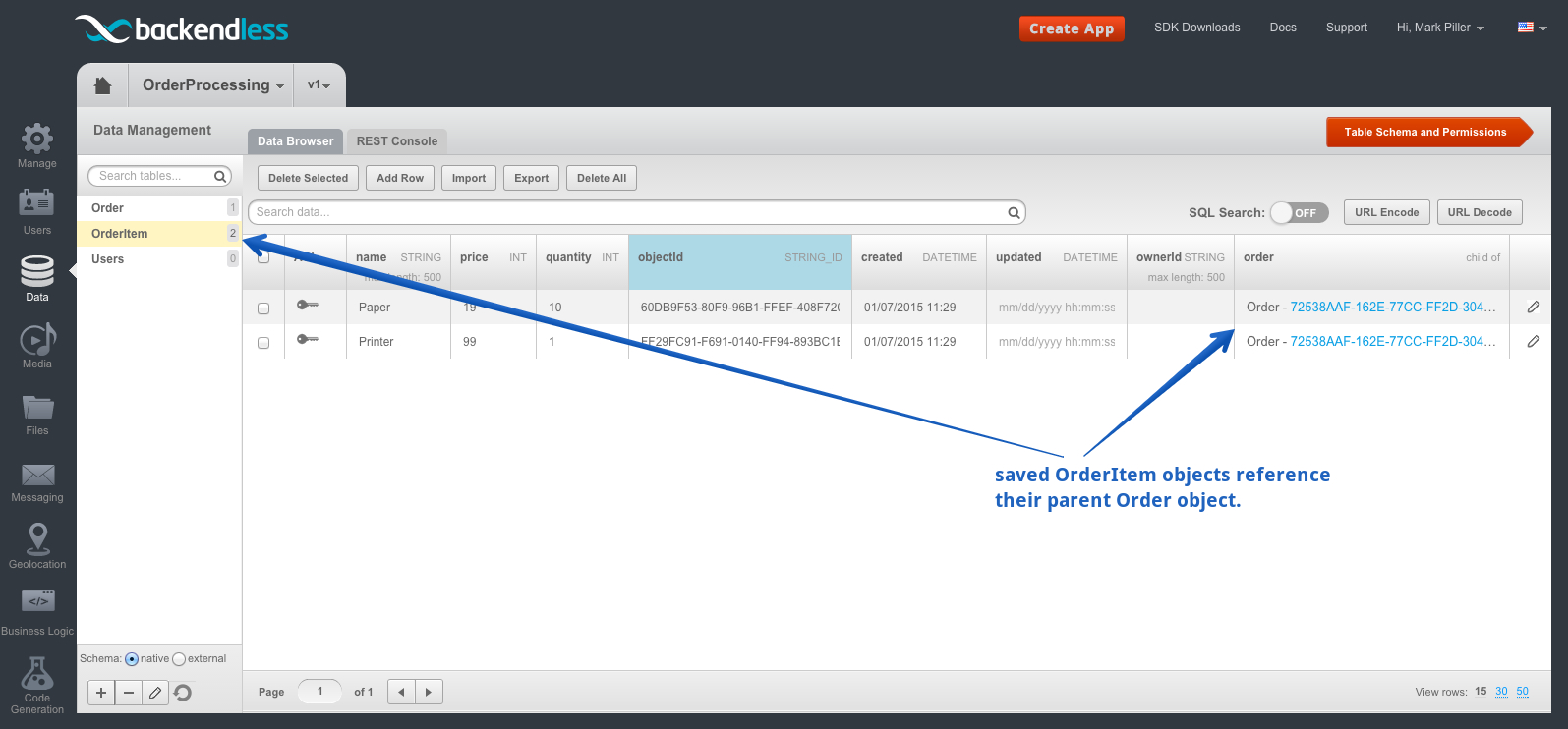1568x729 pixels.
Task: Select the Order table
Action: click(159, 208)
